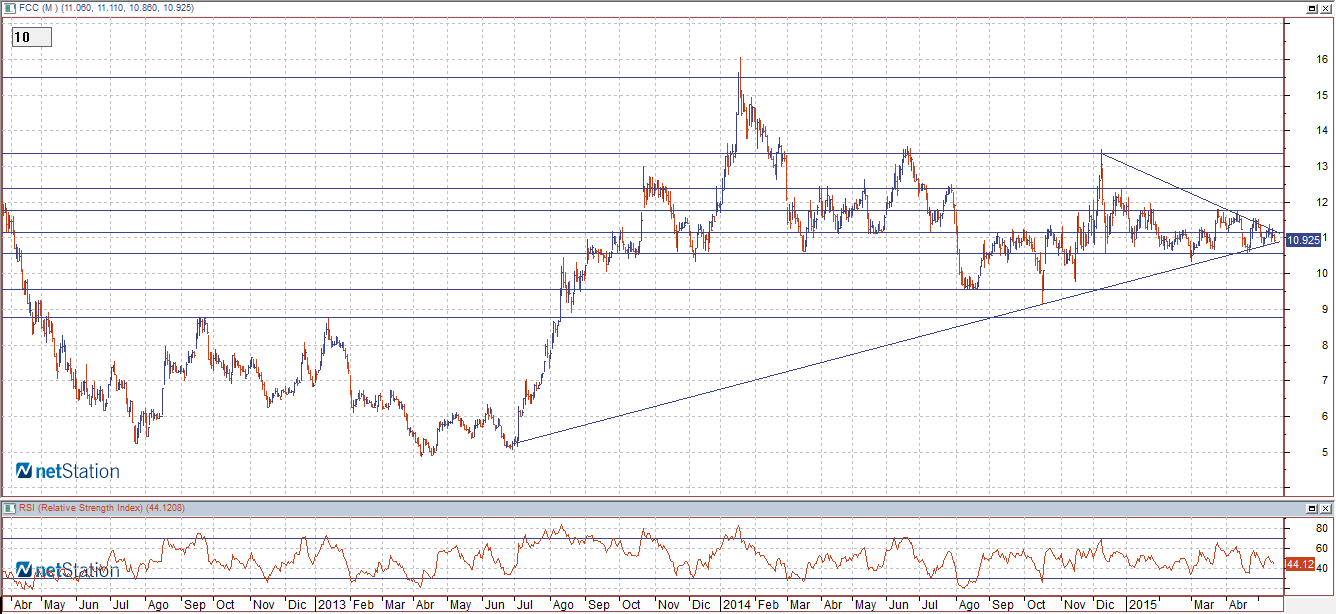
Task: Close the FCC price chart panel
Action: pos(1325,8)
